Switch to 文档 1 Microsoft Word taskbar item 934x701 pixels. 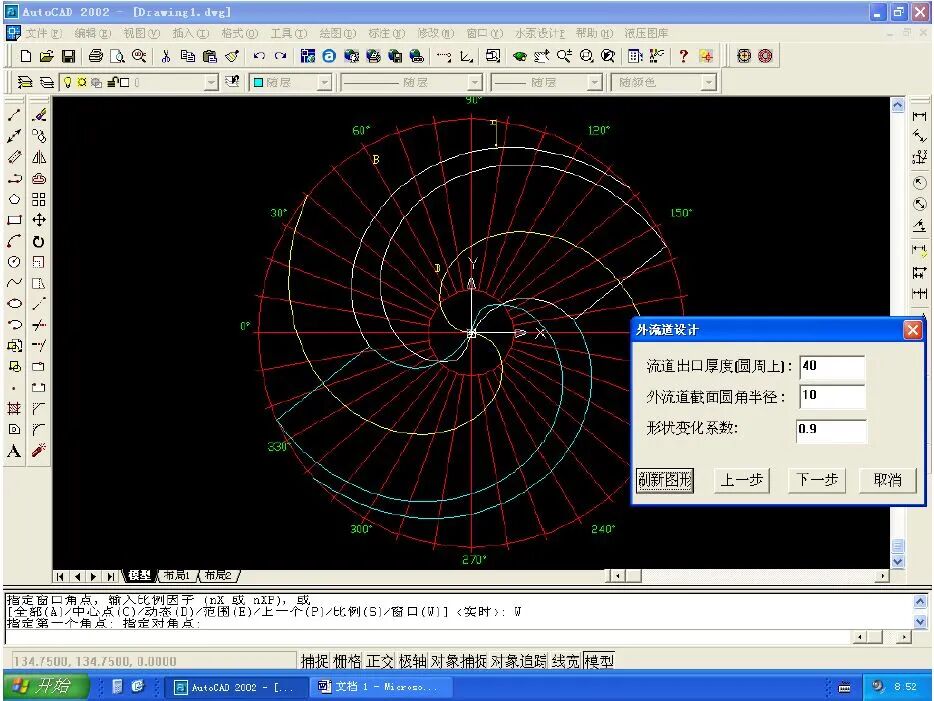pyautogui.click(x=381, y=687)
